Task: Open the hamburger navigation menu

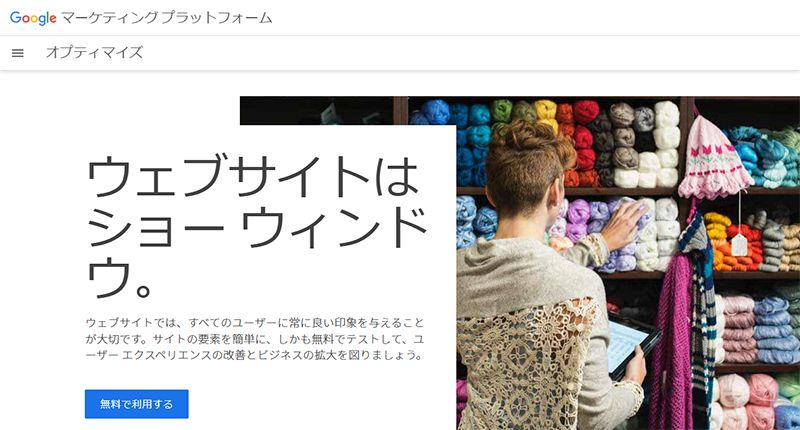Action: tap(18, 53)
